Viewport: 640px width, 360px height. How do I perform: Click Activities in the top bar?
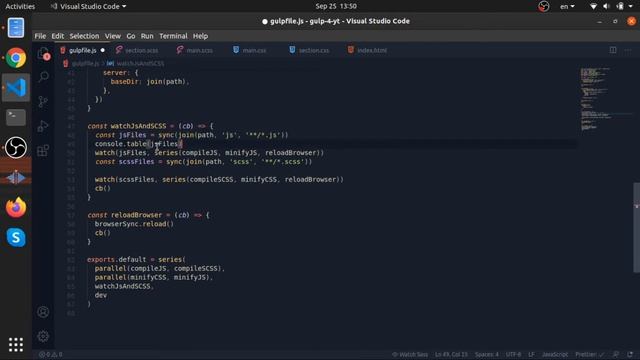[x=20, y=7]
